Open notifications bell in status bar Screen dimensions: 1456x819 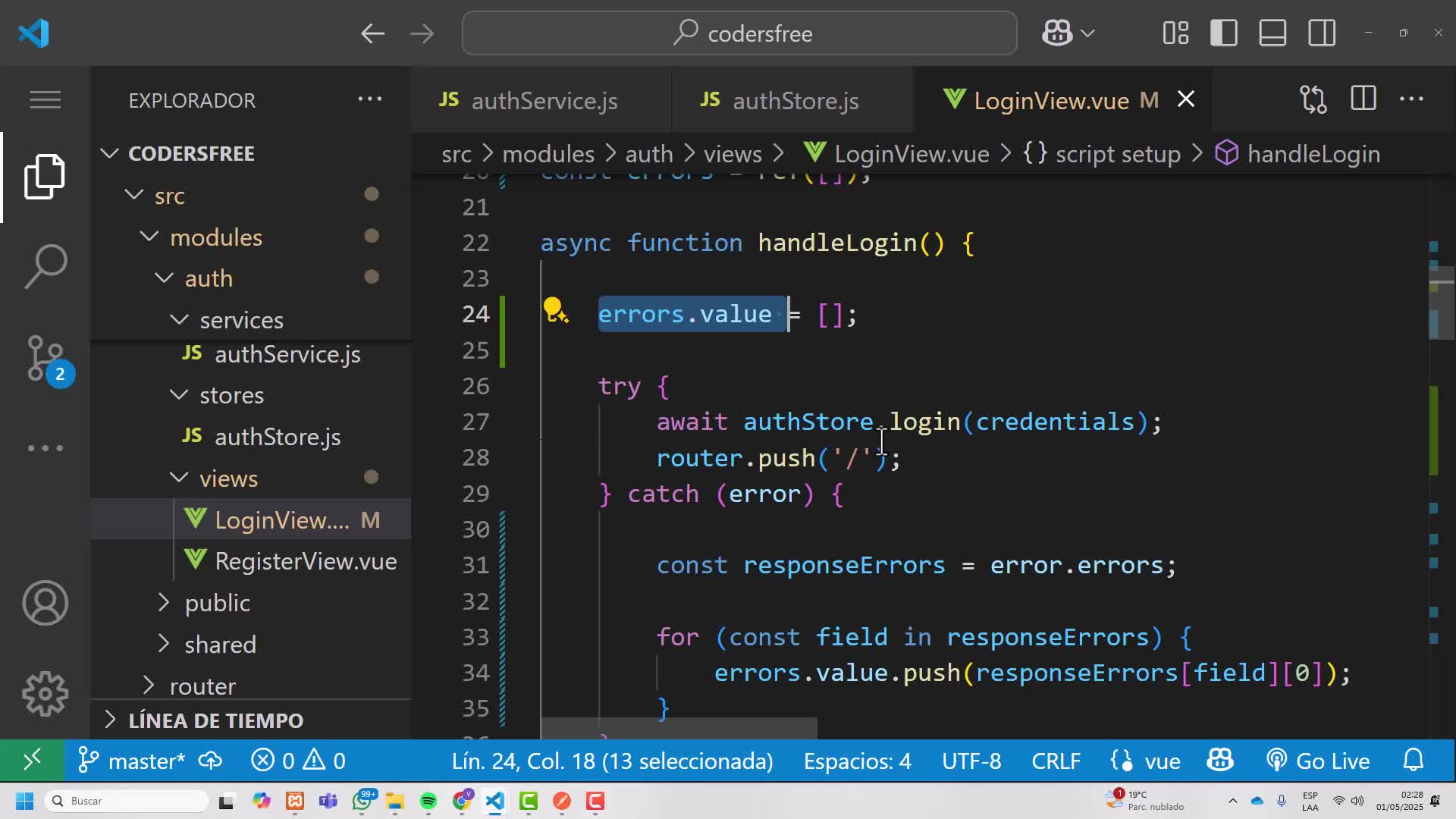click(1414, 761)
